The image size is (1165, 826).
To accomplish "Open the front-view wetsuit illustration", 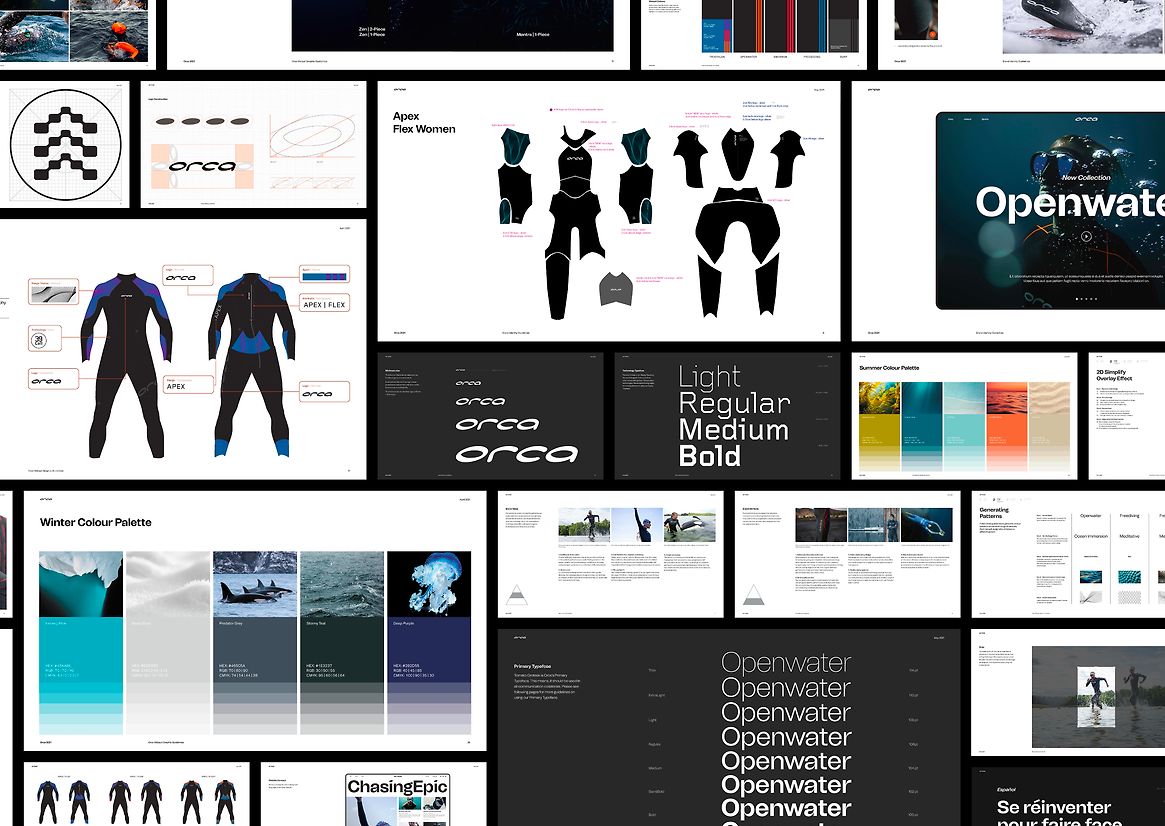I will coord(125,367).
